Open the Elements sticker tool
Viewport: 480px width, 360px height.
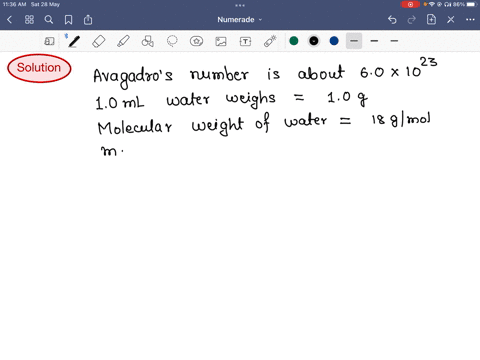click(x=196, y=41)
